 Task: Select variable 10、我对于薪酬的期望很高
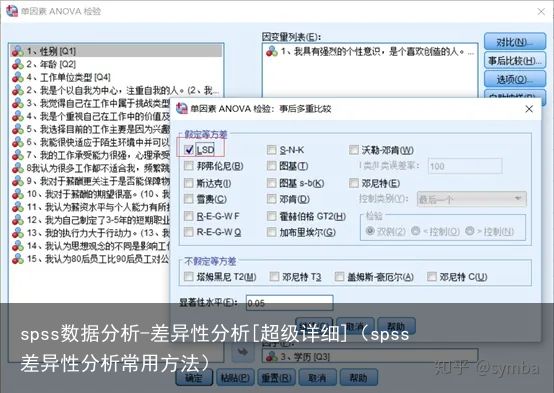point(90,194)
